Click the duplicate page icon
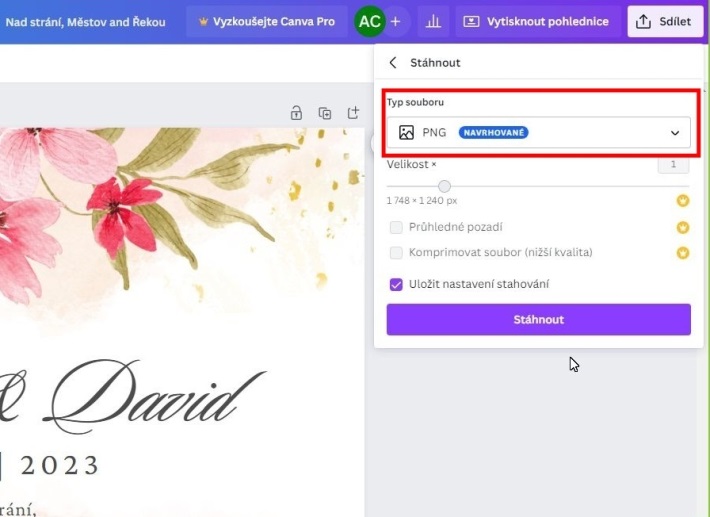This screenshot has height=517, width=710. (x=325, y=113)
